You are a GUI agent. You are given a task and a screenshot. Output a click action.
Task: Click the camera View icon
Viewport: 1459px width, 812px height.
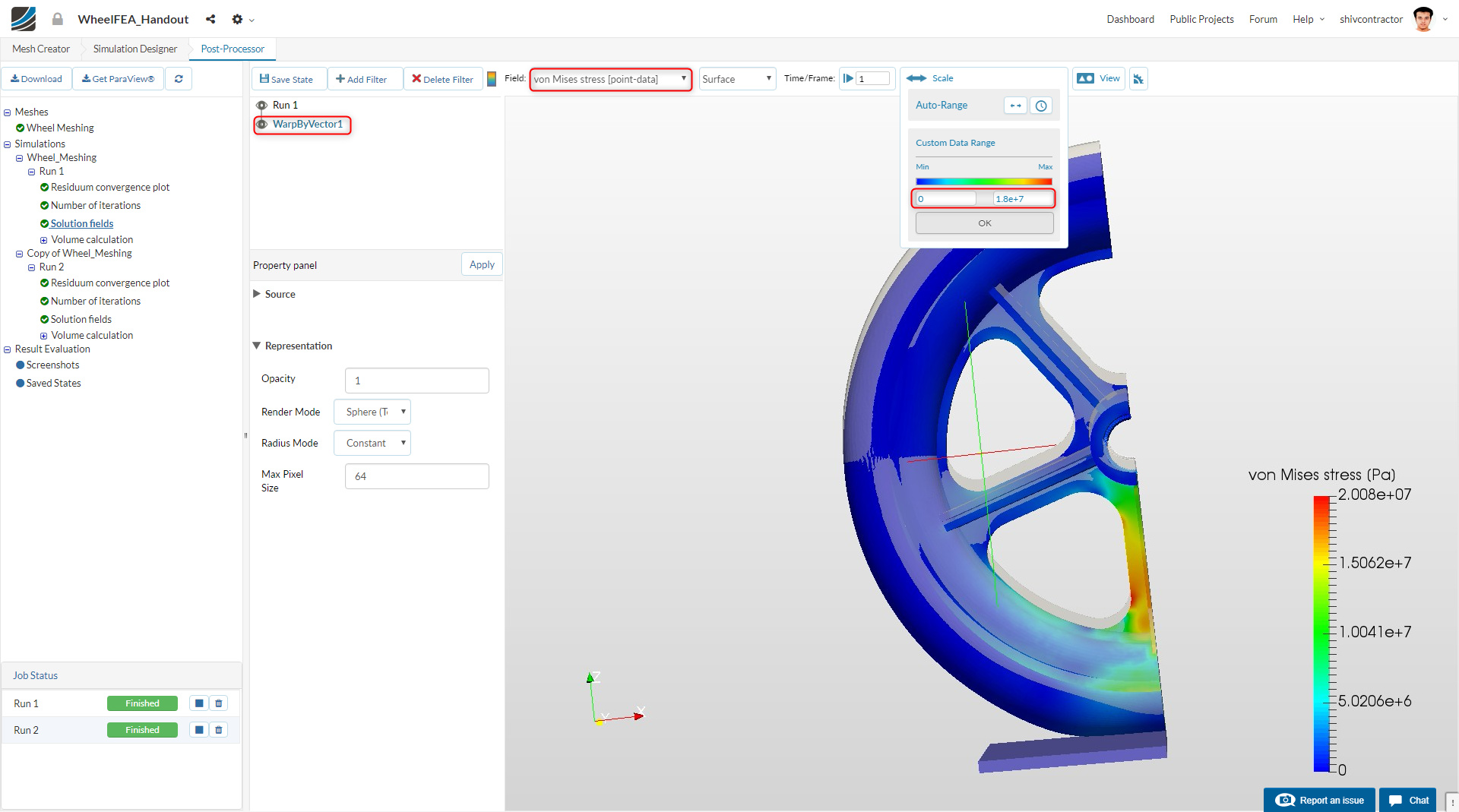pyautogui.click(x=1085, y=78)
